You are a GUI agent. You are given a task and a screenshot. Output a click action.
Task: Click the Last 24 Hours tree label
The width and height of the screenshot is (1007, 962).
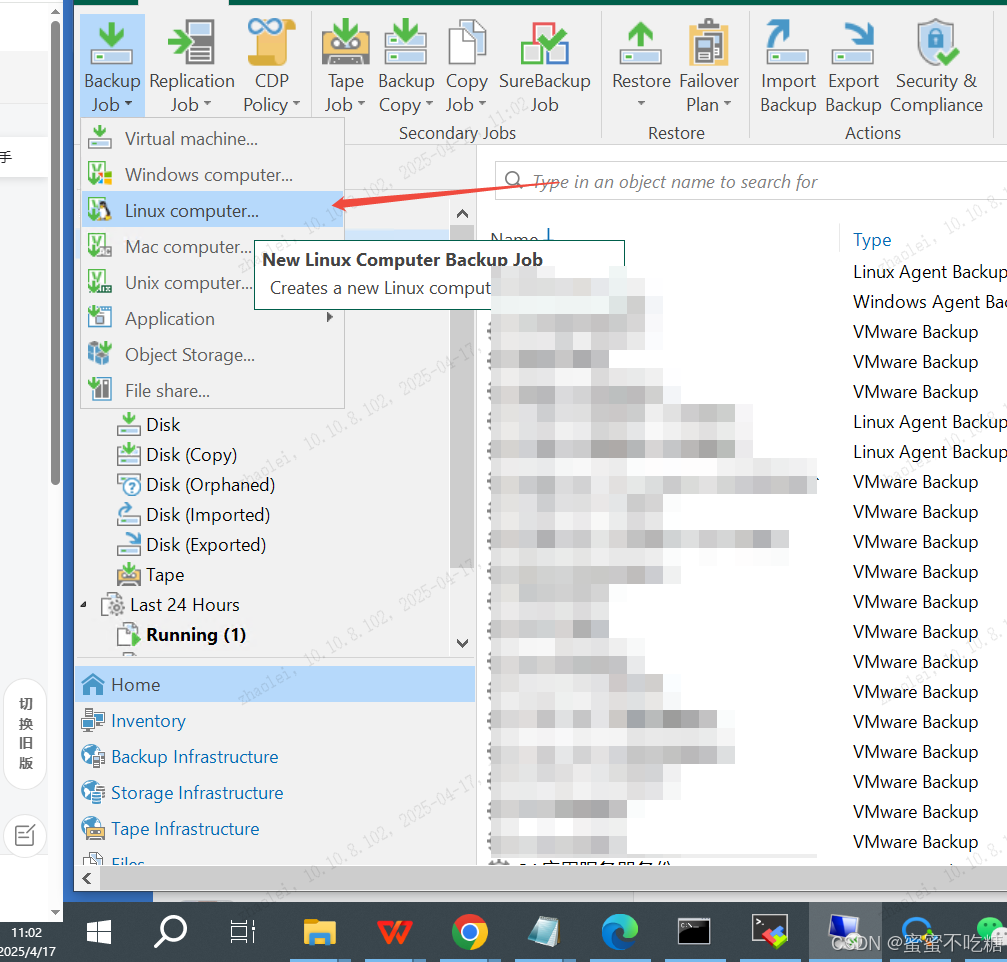tap(184, 605)
